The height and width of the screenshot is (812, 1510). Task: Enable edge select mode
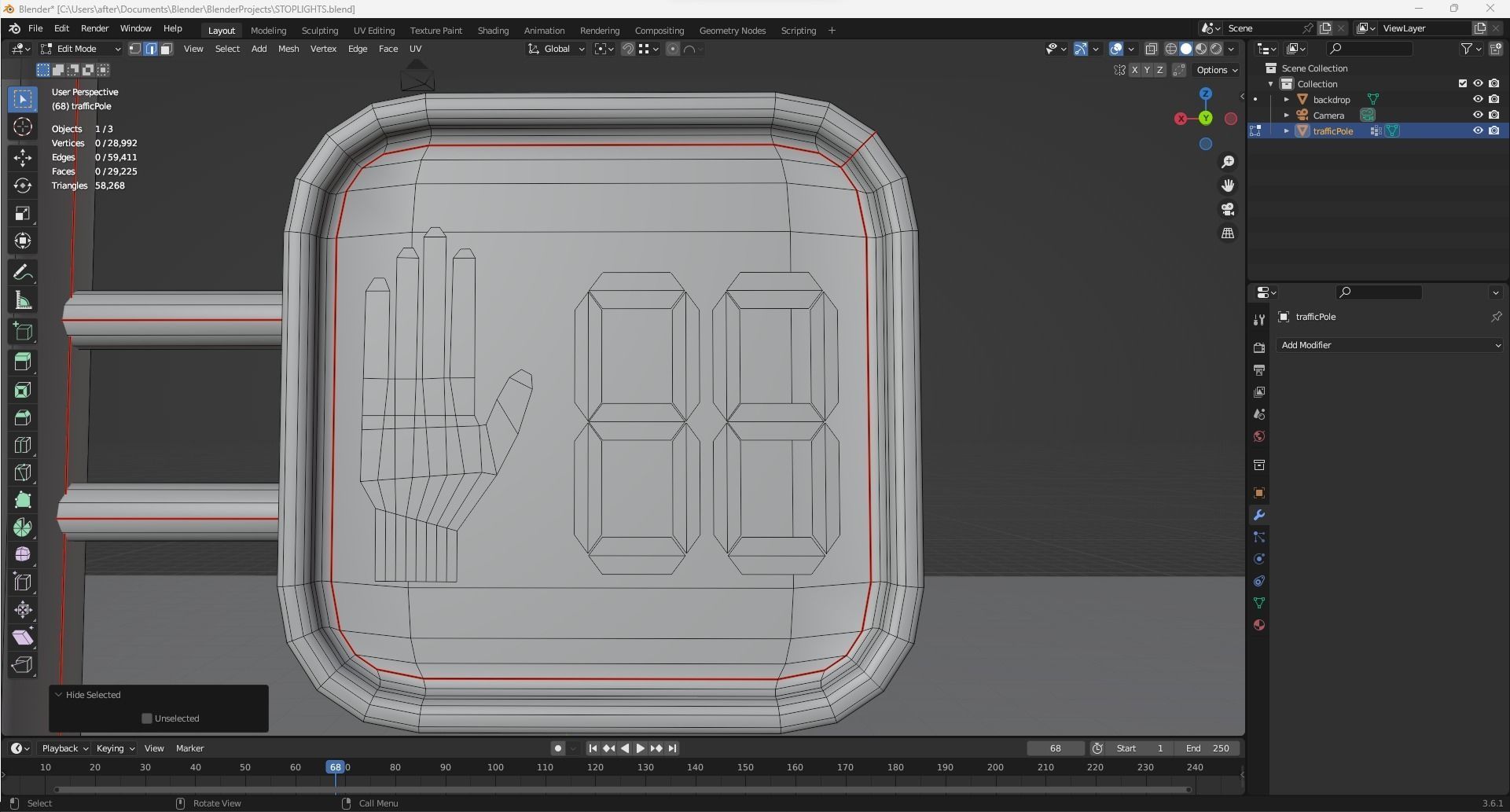point(151,49)
